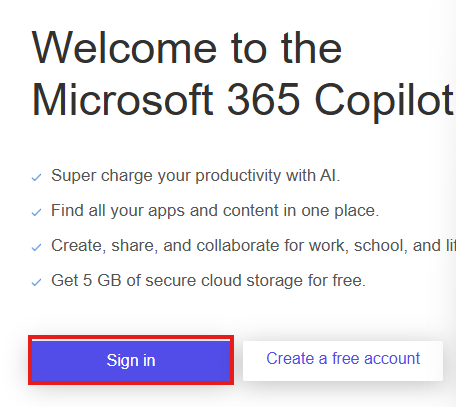
Task: Select checkmark beside Find all your apps
Action: (x=36, y=212)
